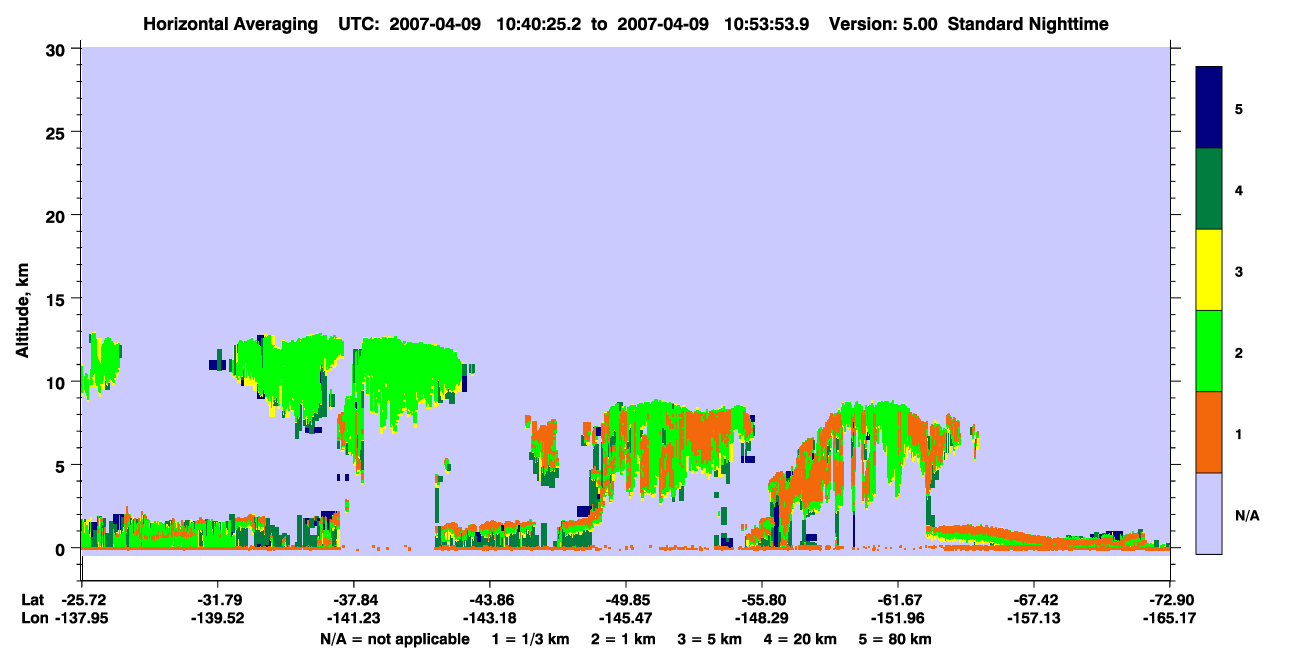Click the yellow color bar segment 3
The width and height of the screenshot is (1300, 667).
coord(1209,270)
